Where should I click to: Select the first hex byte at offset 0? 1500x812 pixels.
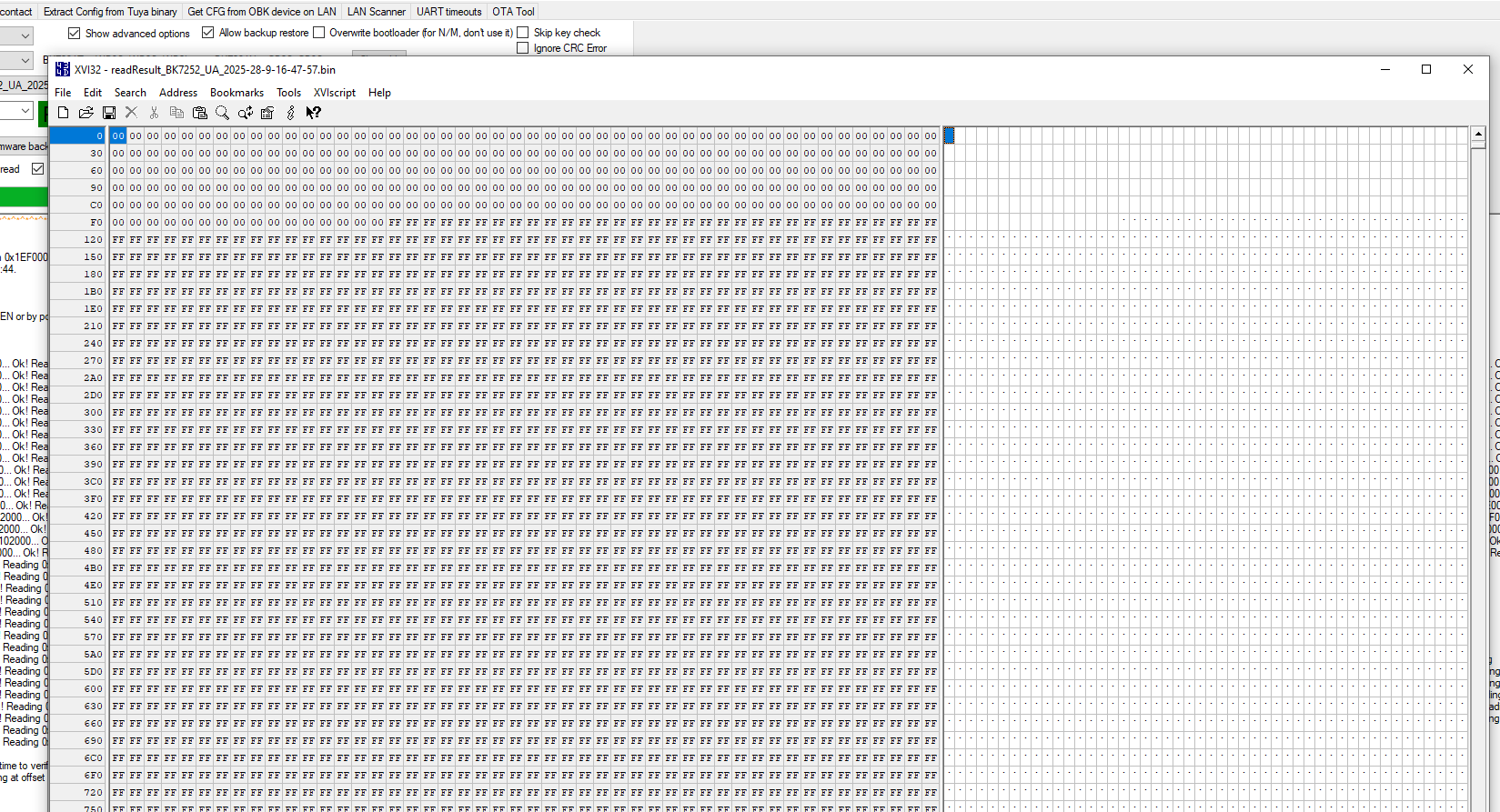click(118, 135)
